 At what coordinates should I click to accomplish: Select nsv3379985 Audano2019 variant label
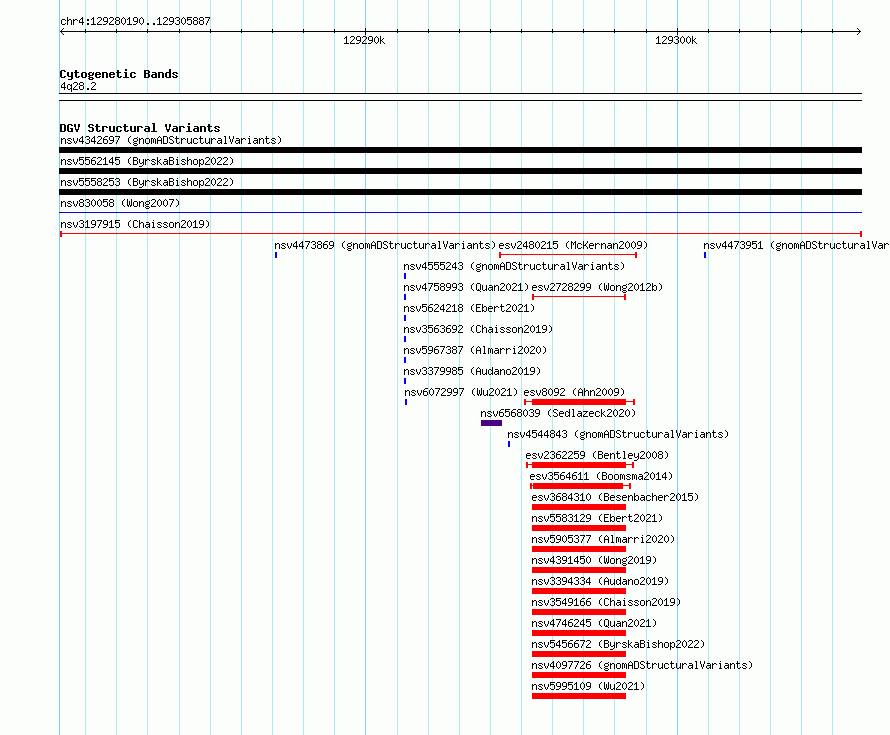tap(472, 371)
